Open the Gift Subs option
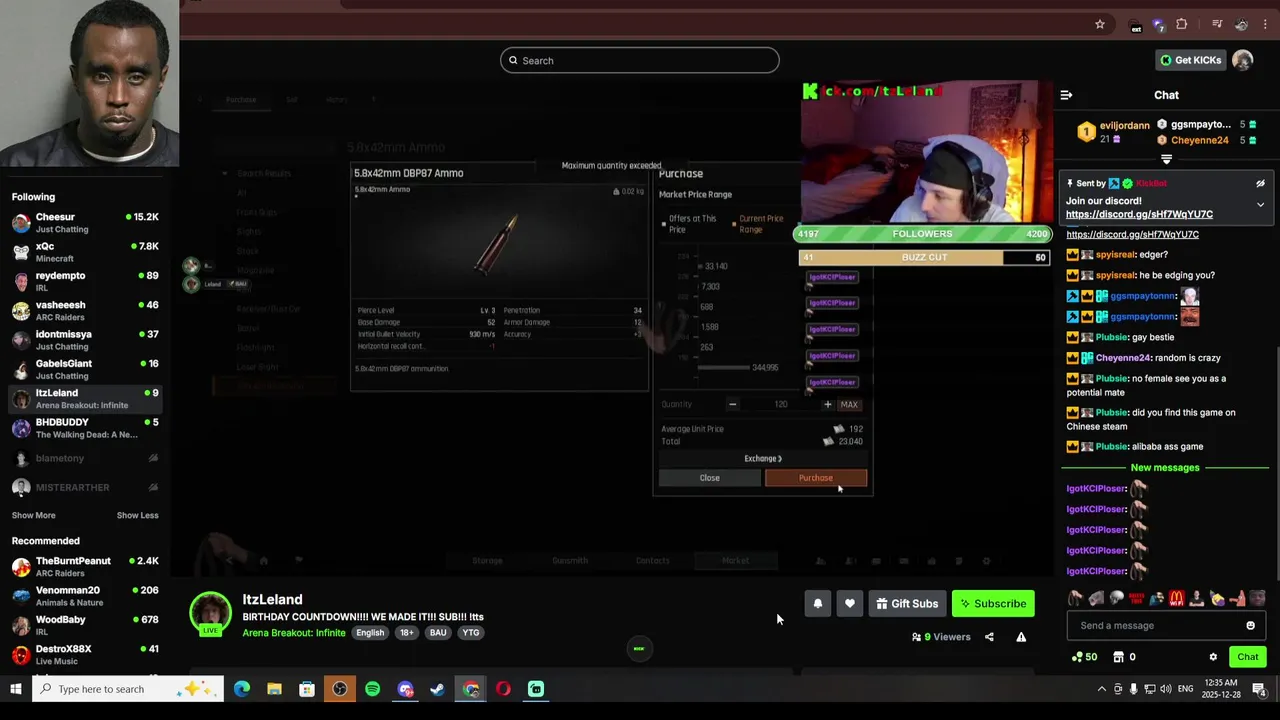1280x720 pixels. pos(907,604)
